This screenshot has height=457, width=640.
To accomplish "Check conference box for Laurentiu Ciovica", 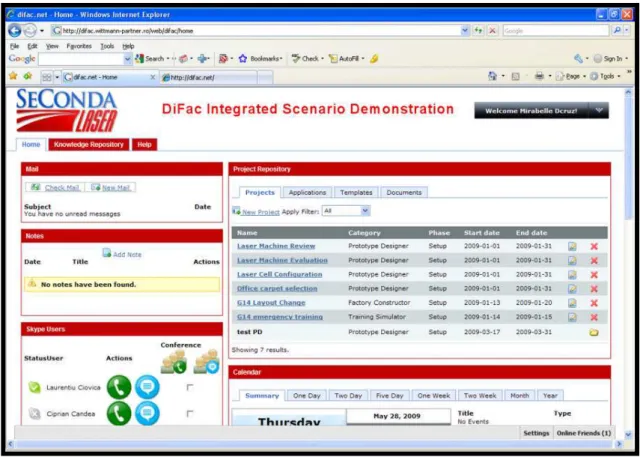I will click(190, 387).
